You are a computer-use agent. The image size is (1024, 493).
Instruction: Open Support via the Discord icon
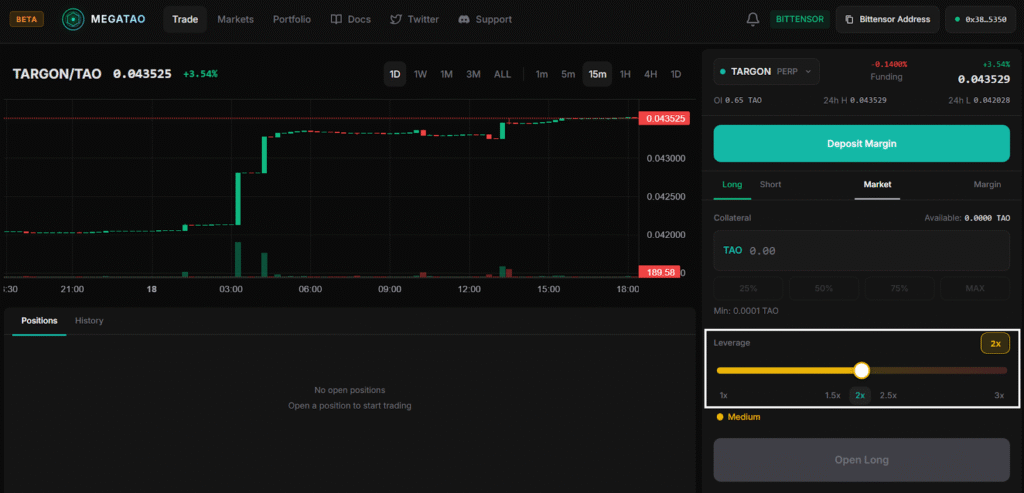point(464,19)
